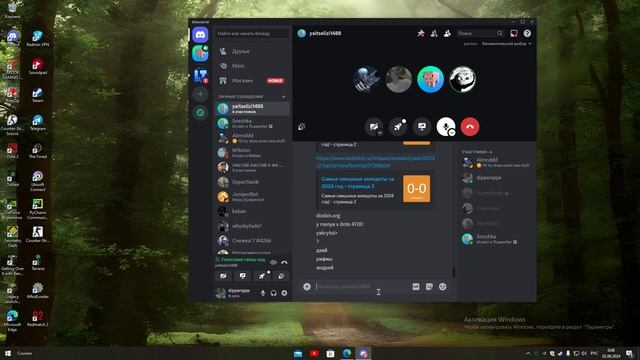This screenshot has height=360, width=640.
Task: Select the pig avatar call participant
Action: pyautogui.click(x=431, y=80)
